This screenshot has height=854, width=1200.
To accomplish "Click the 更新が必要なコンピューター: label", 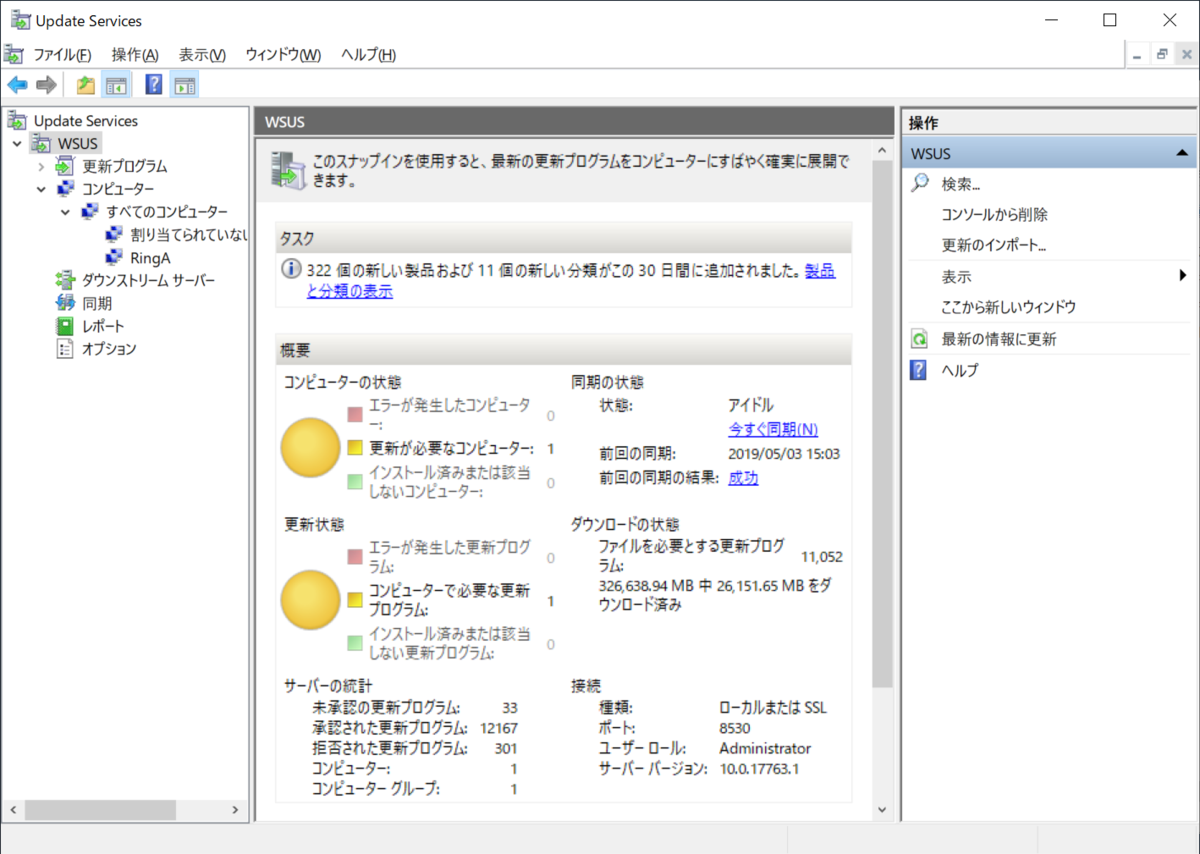I will click(451, 448).
